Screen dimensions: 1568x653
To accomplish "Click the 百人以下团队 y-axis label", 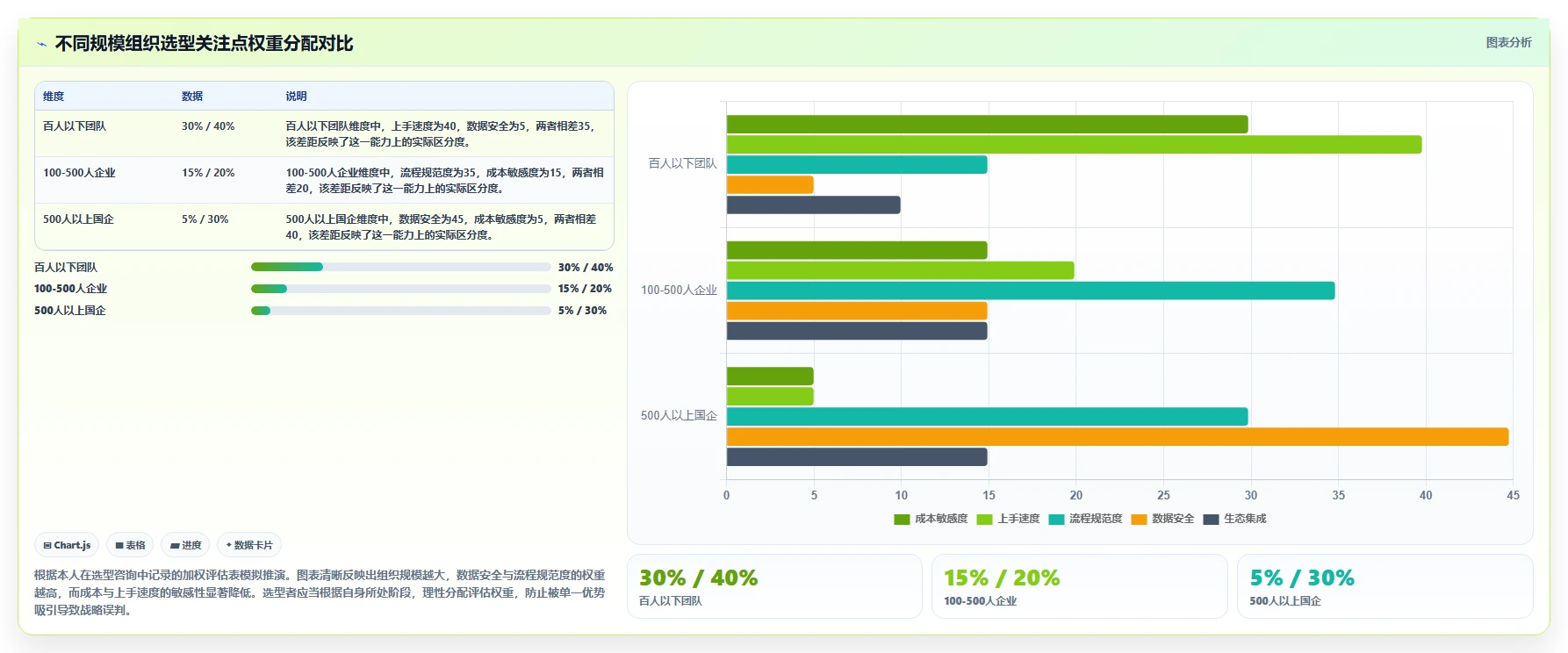I will [x=682, y=164].
